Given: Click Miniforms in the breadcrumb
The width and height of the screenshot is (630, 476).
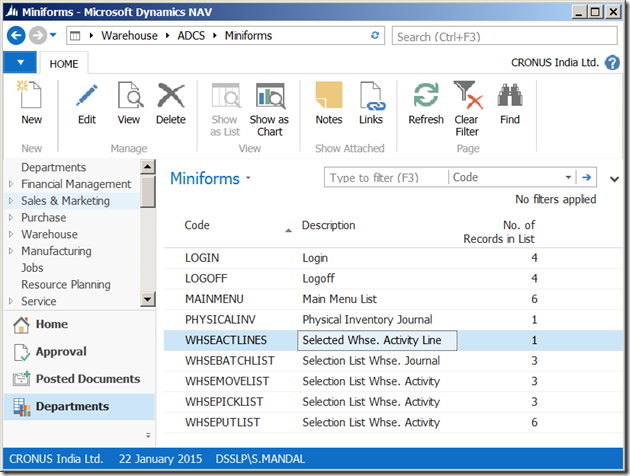Looking at the screenshot, I should point(248,35).
